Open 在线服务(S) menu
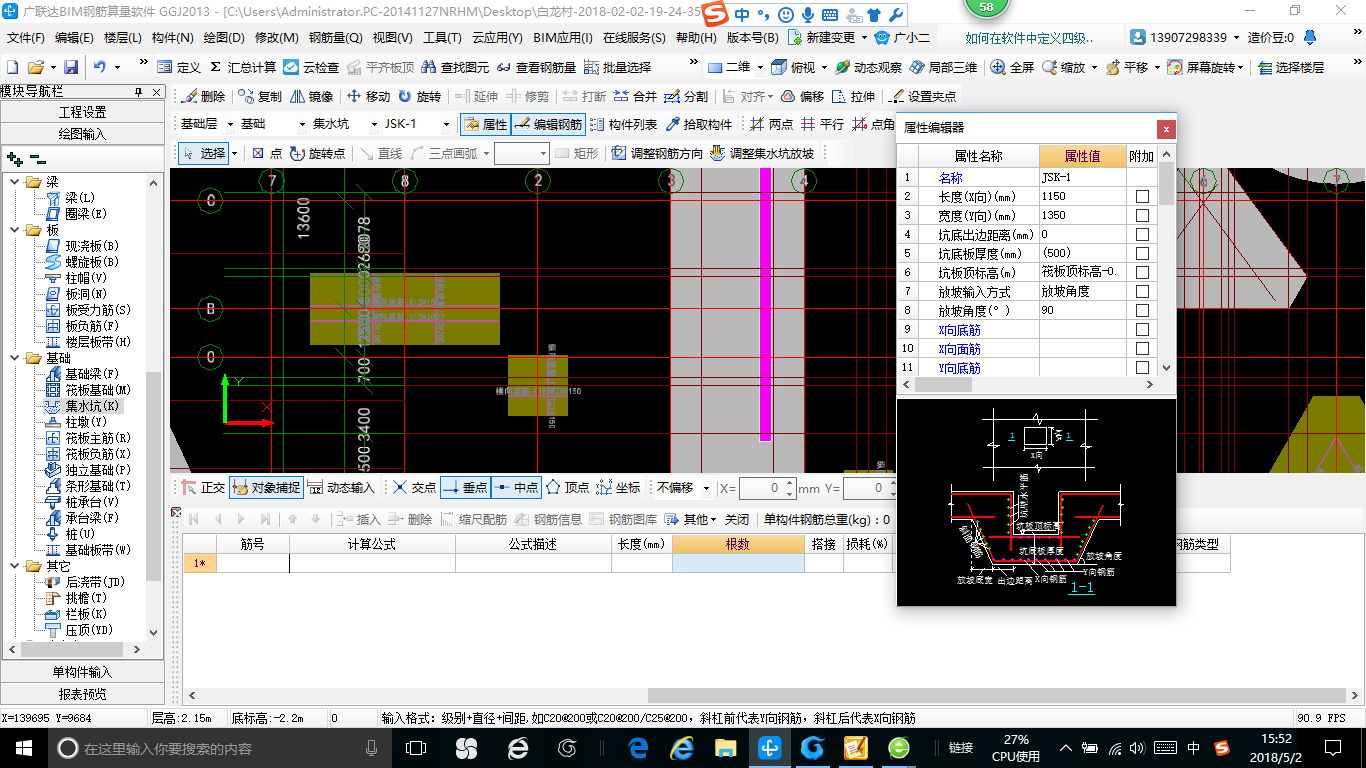 634,38
